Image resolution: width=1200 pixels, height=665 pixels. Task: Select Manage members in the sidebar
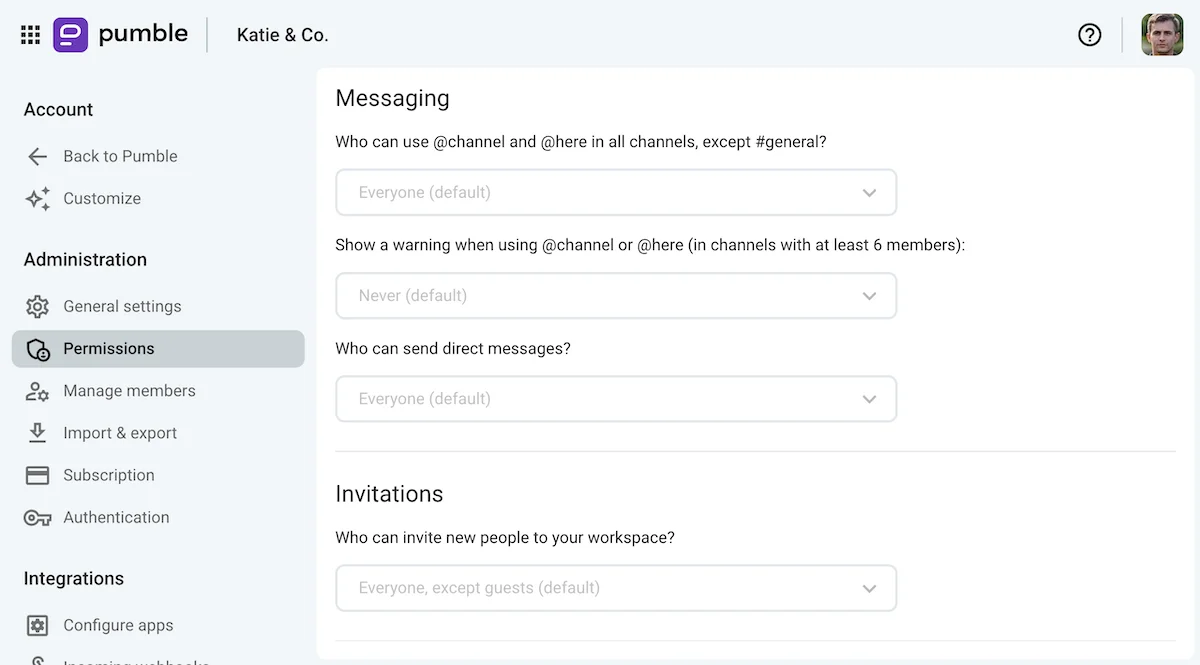(x=129, y=391)
